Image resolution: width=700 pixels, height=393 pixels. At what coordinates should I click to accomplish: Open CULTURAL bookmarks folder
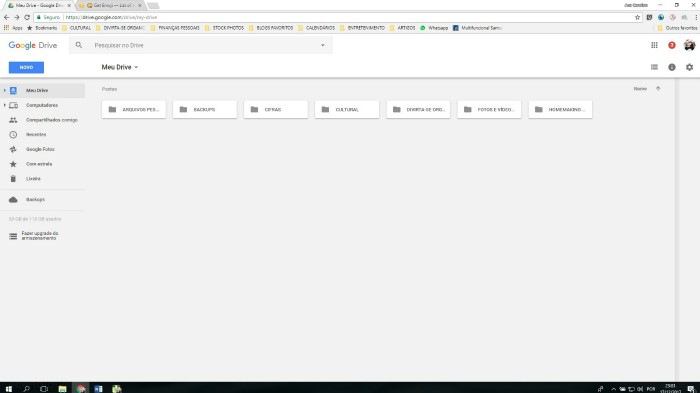tap(76, 28)
